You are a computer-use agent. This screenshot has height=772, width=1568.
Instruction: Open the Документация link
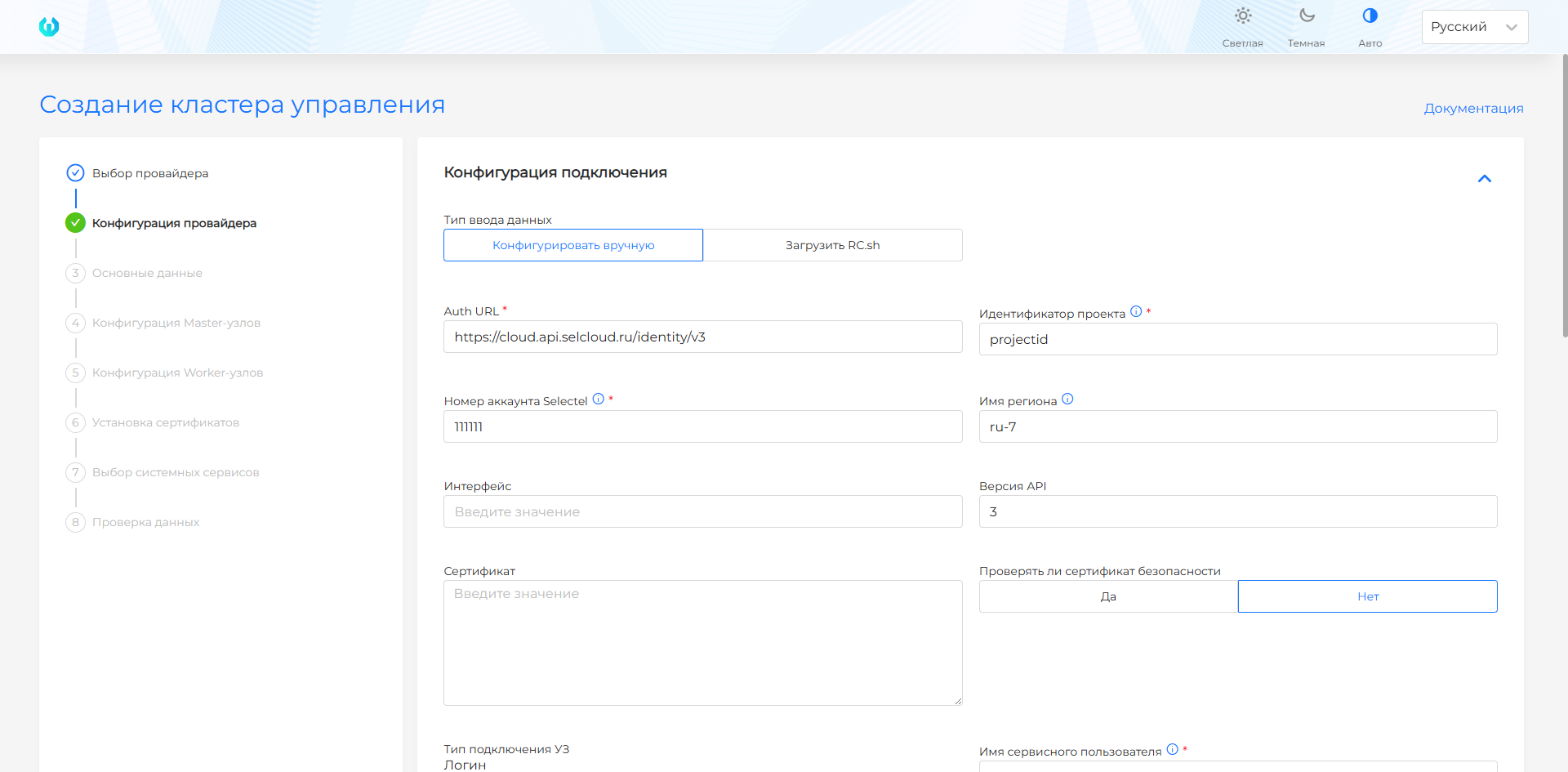point(1473,107)
